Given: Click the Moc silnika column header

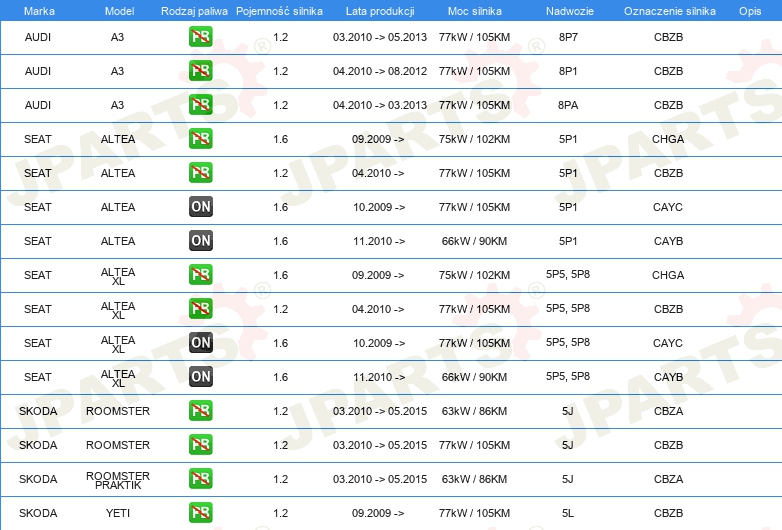Looking at the screenshot, I should click(x=474, y=11).
